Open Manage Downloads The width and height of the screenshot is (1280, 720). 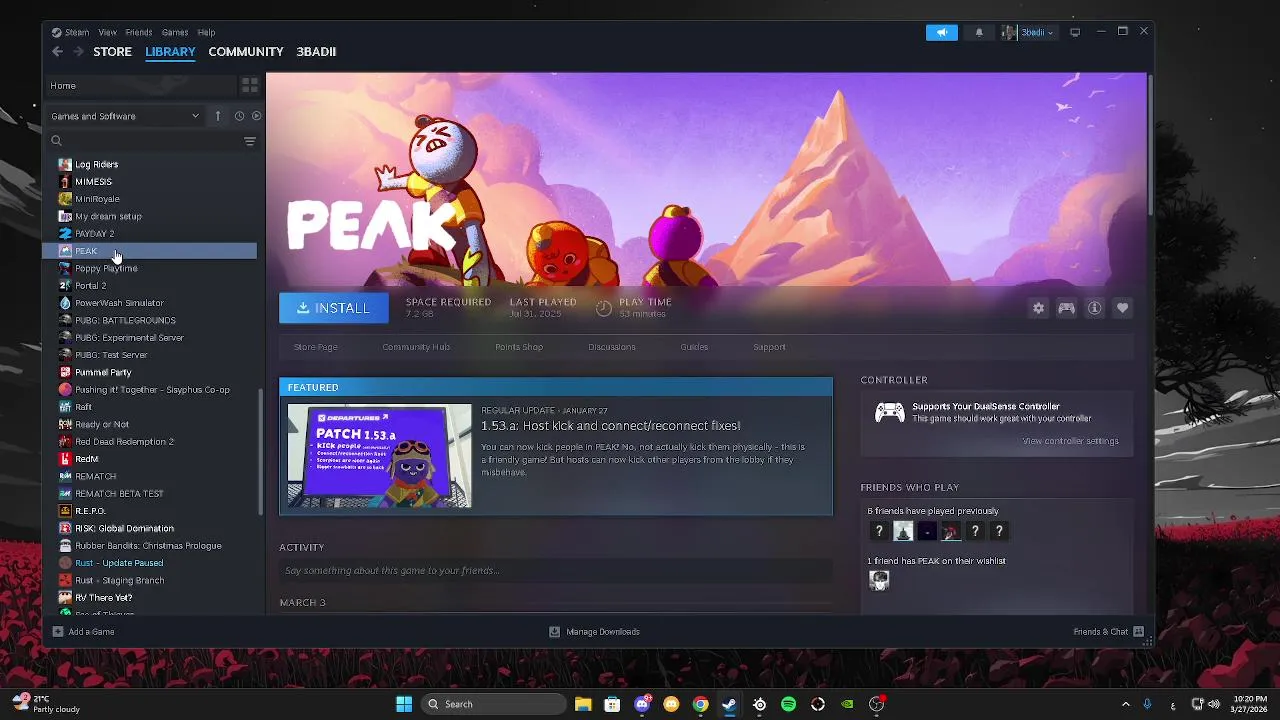[x=594, y=632]
